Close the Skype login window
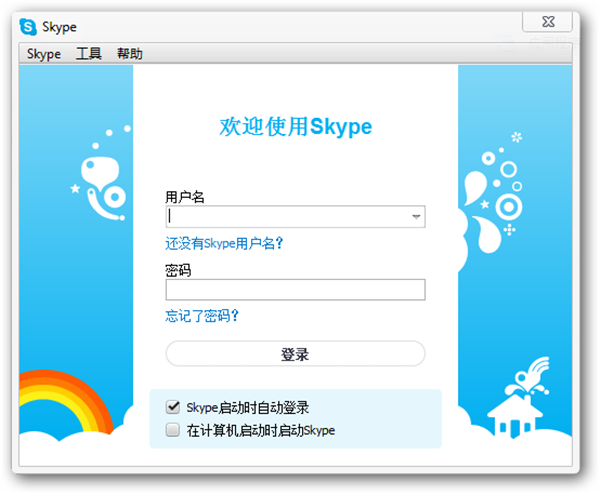Viewport: 600px width, 494px height. (547, 21)
